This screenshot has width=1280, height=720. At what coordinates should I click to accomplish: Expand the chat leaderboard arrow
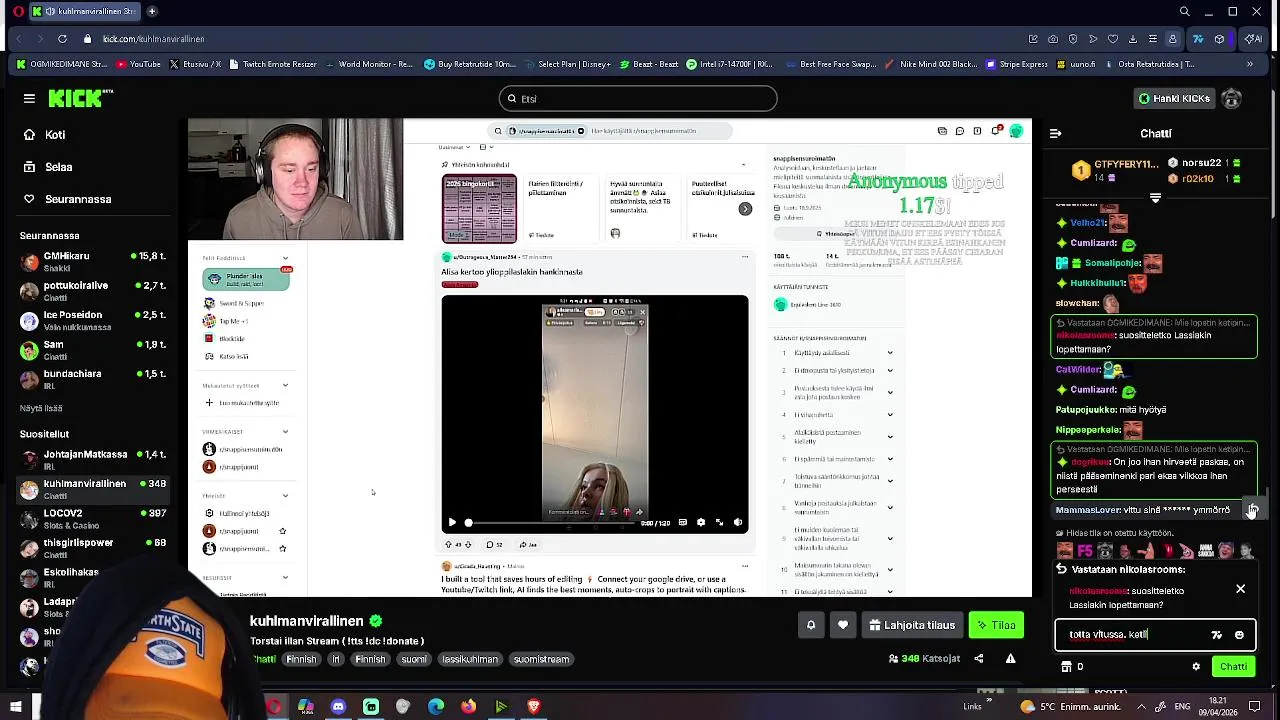(x=1155, y=198)
